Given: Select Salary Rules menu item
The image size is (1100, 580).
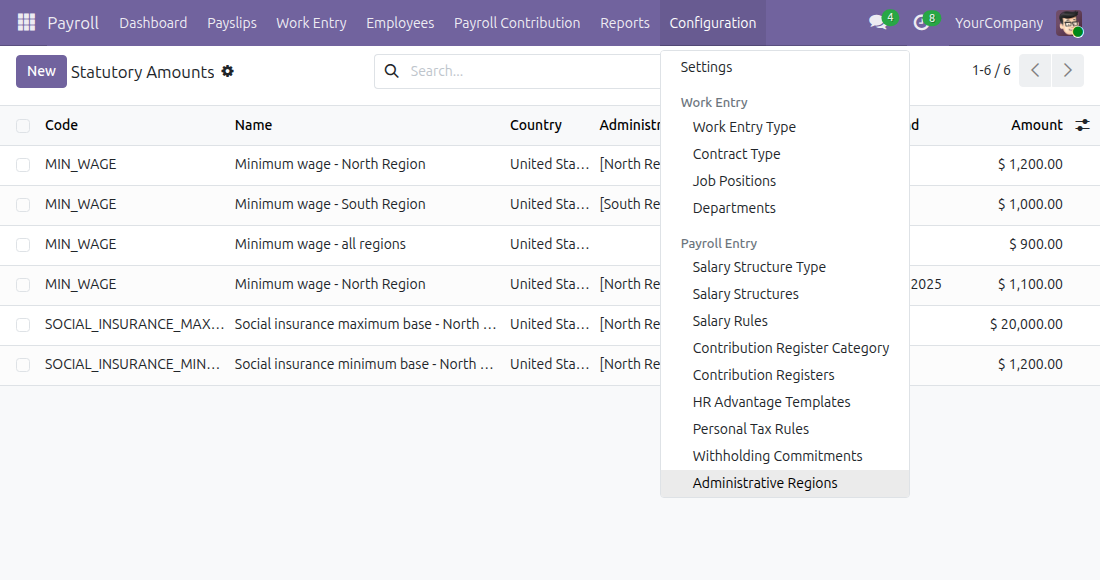Looking at the screenshot, I should tap(784, 321).
